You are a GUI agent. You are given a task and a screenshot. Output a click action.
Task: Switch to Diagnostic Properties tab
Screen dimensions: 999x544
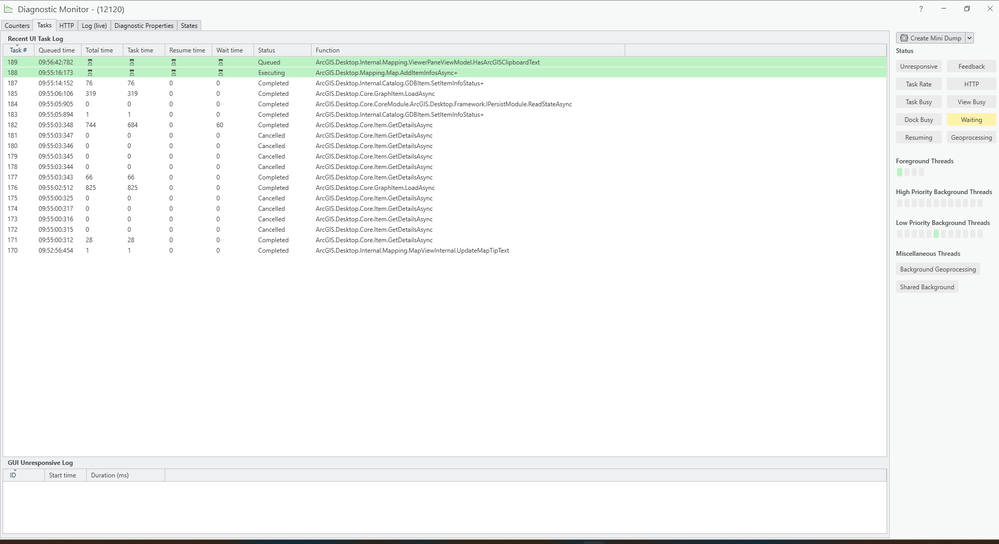pyautogui.click(x=144, y=25)
